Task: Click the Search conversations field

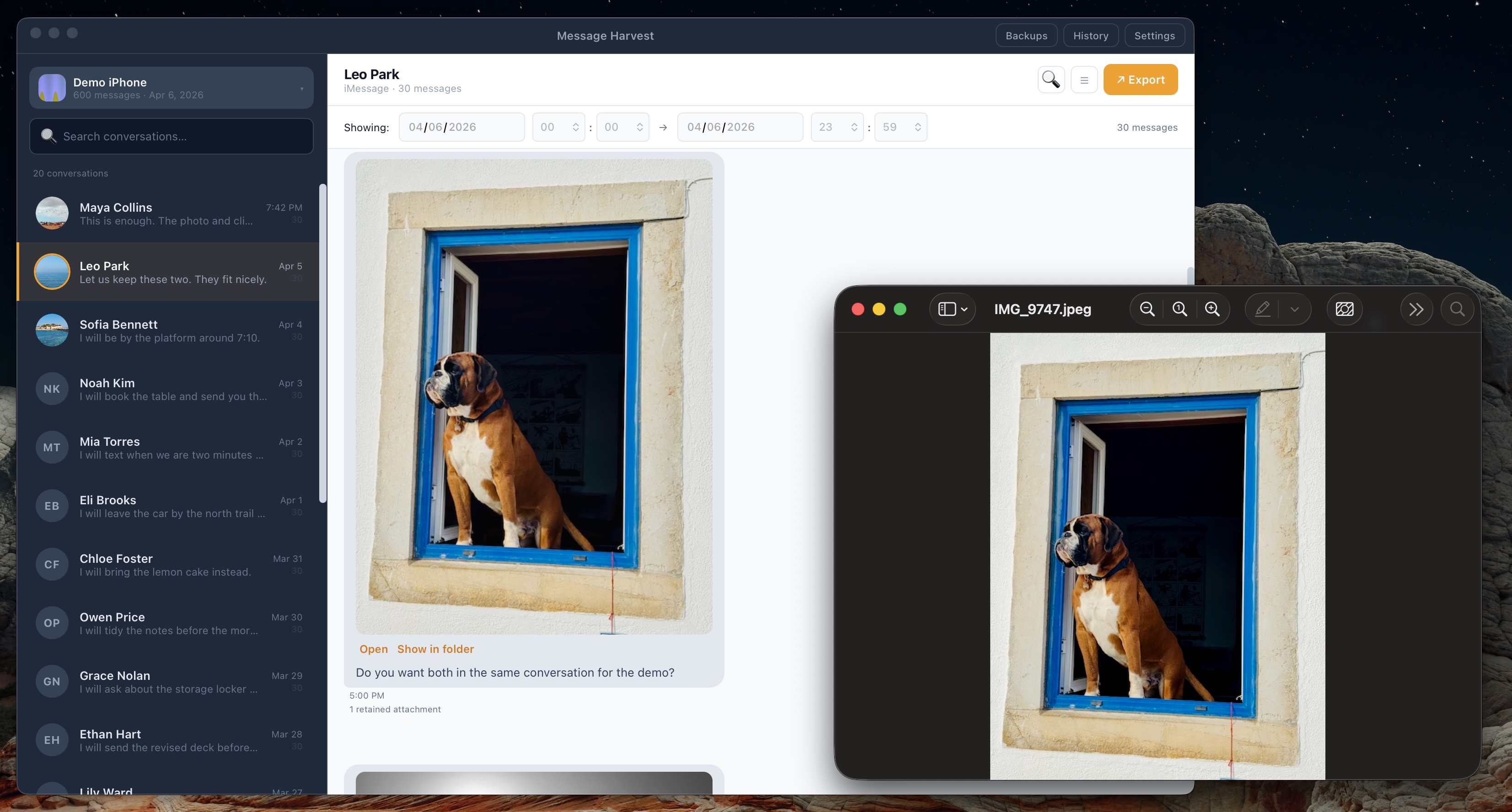Action: pos(171,136)
